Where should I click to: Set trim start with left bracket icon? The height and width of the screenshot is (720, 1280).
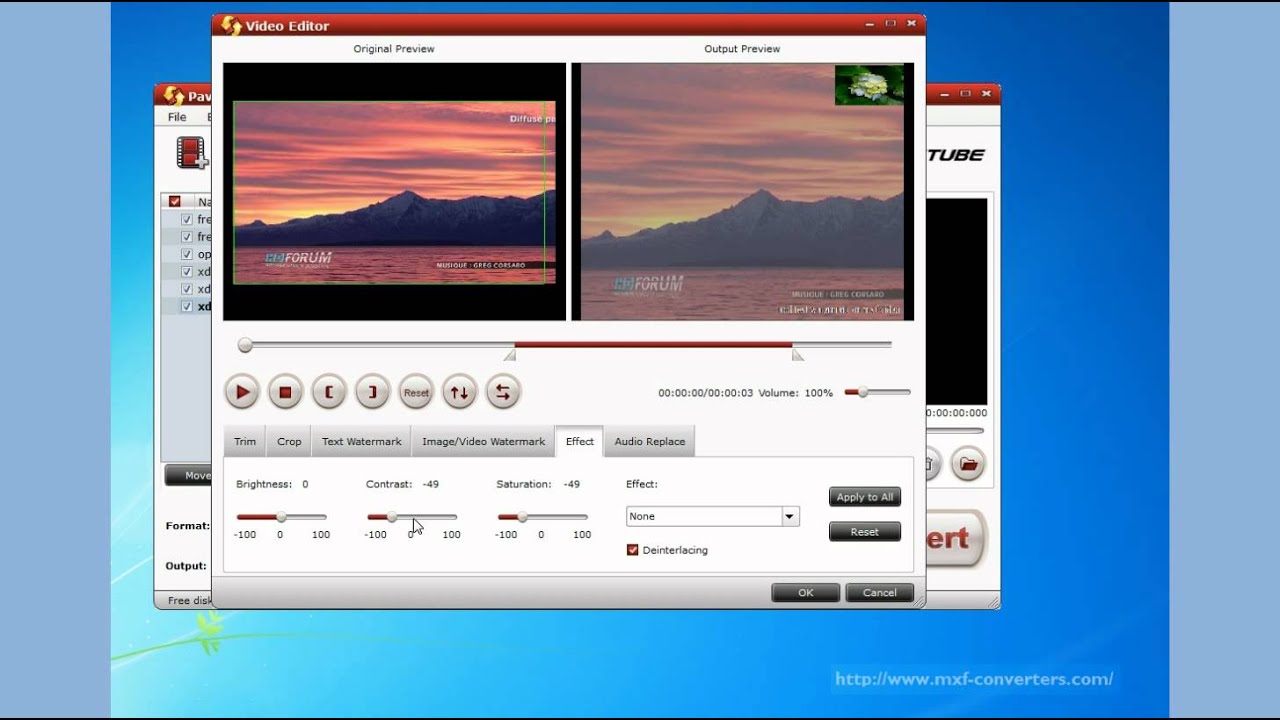point(329,392)
